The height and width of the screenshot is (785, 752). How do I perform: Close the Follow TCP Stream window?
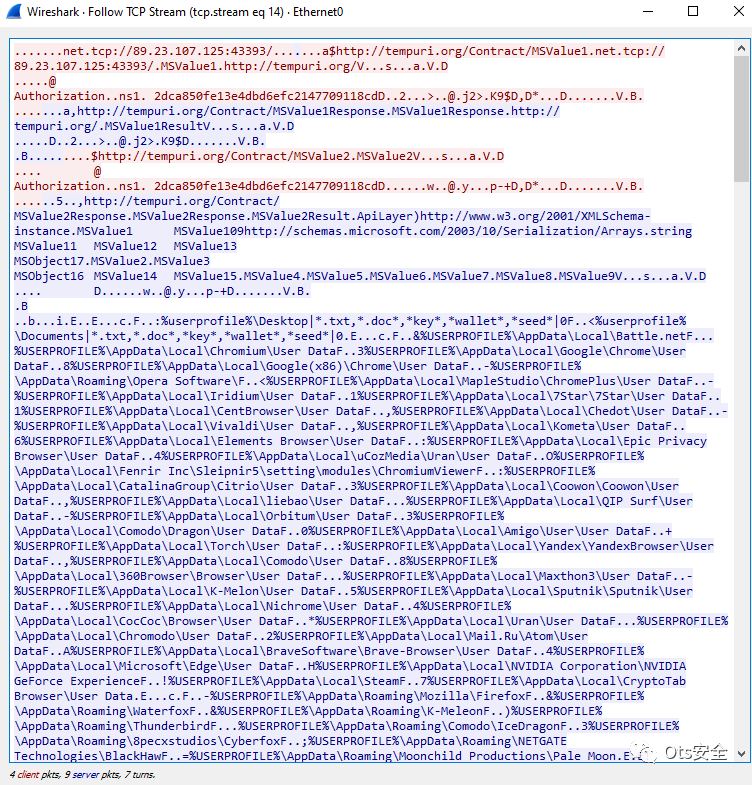(x=738, y=11)
